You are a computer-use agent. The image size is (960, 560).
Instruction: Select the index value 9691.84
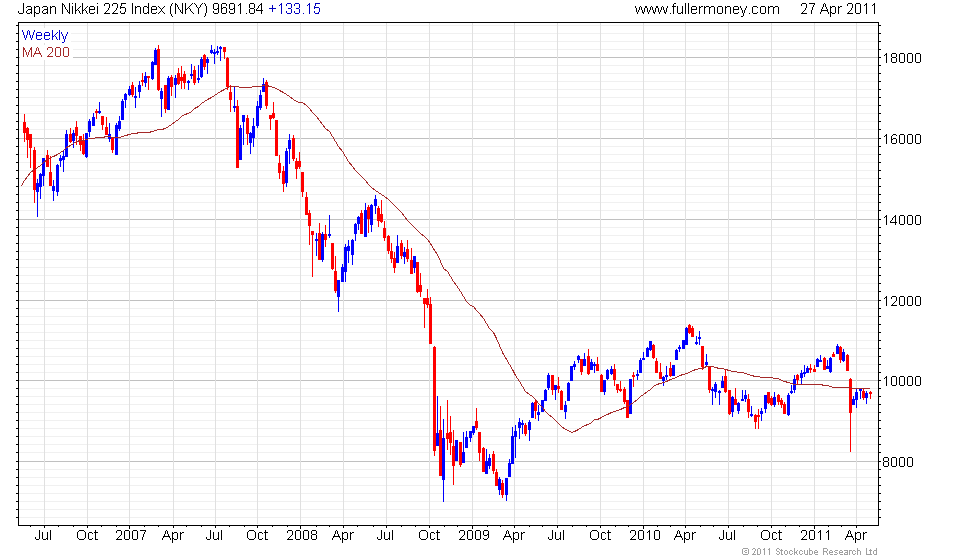(x=238, y=9)
